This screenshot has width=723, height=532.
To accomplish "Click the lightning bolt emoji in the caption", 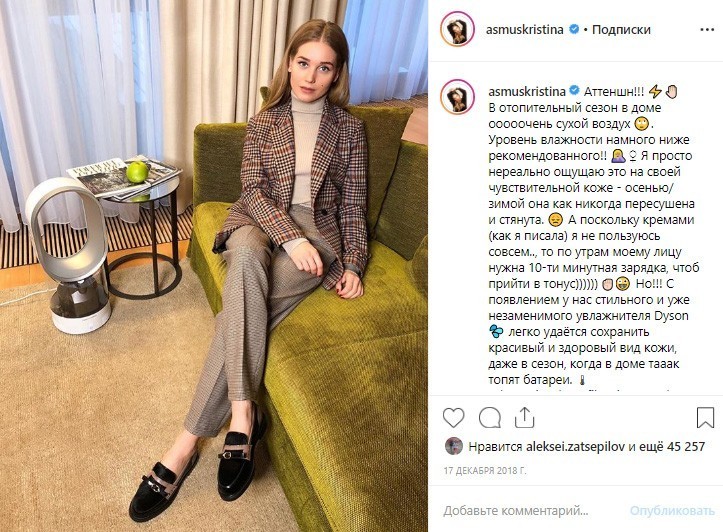I will pyautogui.click(x=655, y=91).
